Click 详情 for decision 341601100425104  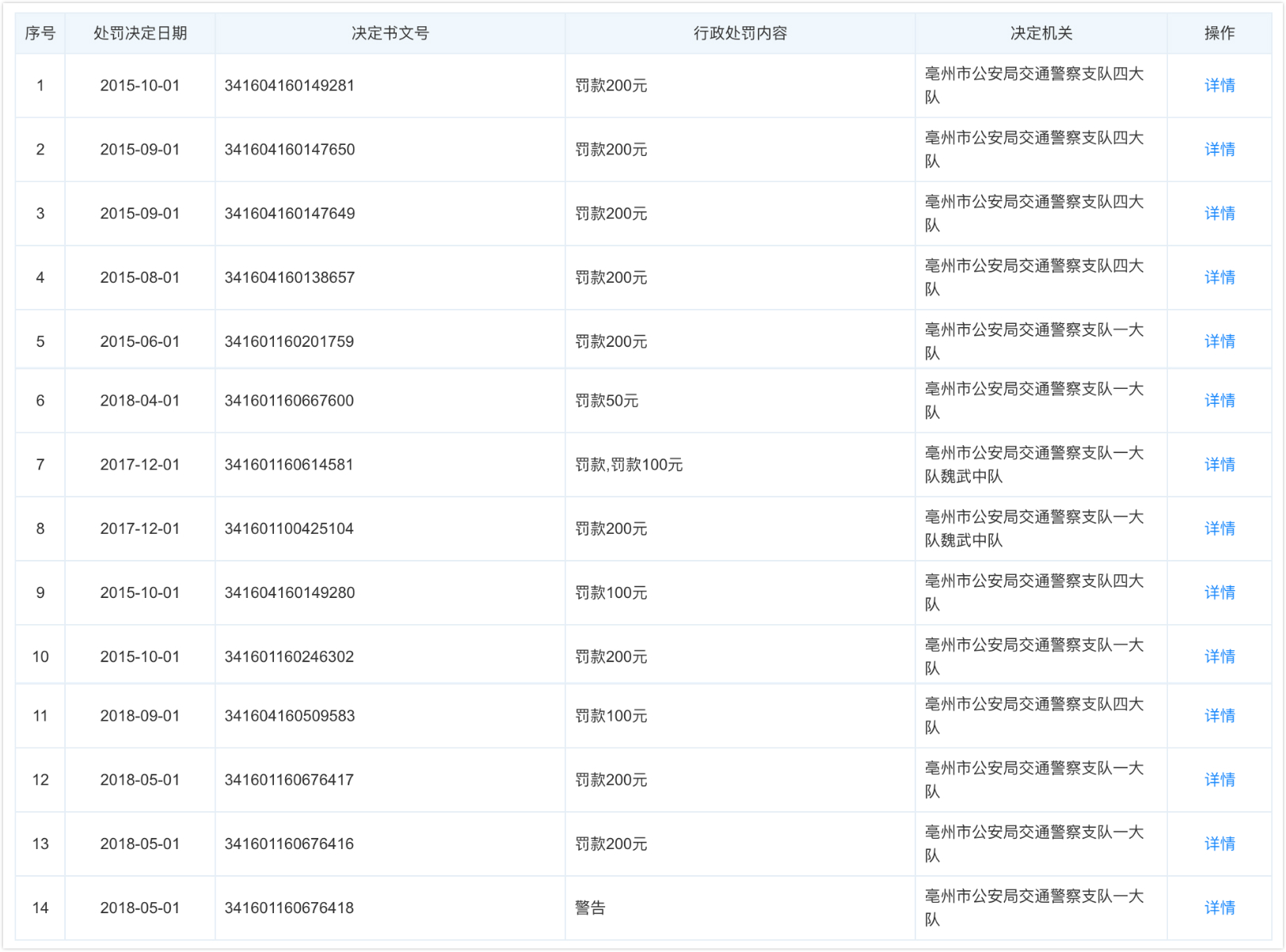(1219, 529)
